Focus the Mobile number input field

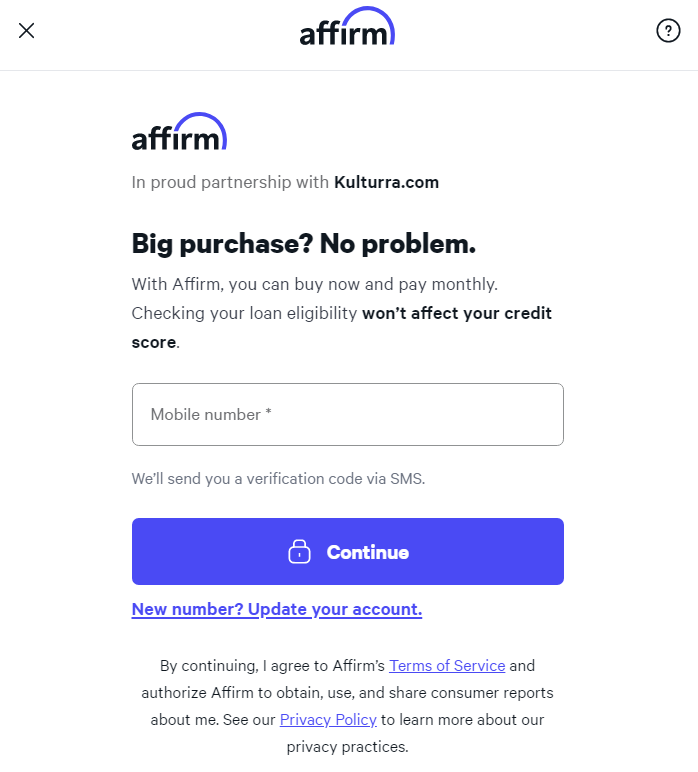[x=347, y=414]
